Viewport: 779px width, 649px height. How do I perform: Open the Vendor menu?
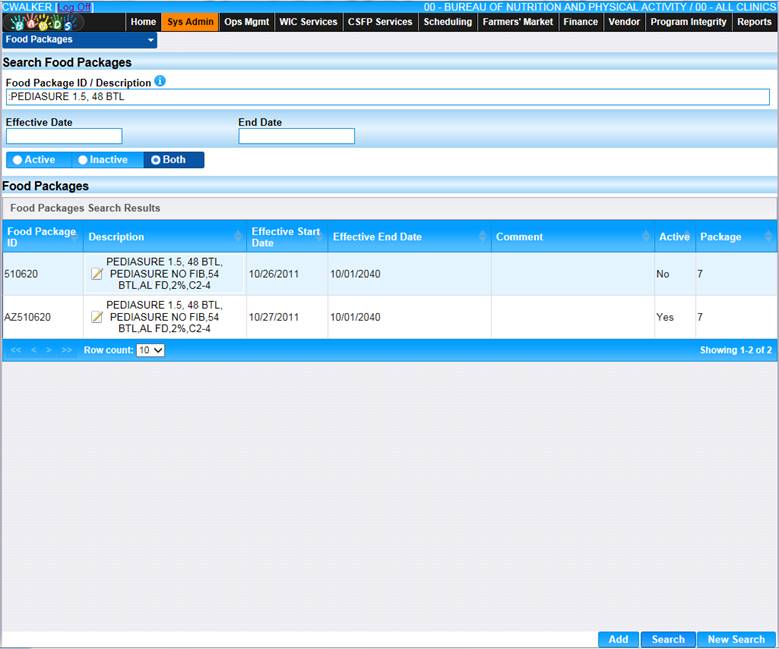[x=624, y=22]
